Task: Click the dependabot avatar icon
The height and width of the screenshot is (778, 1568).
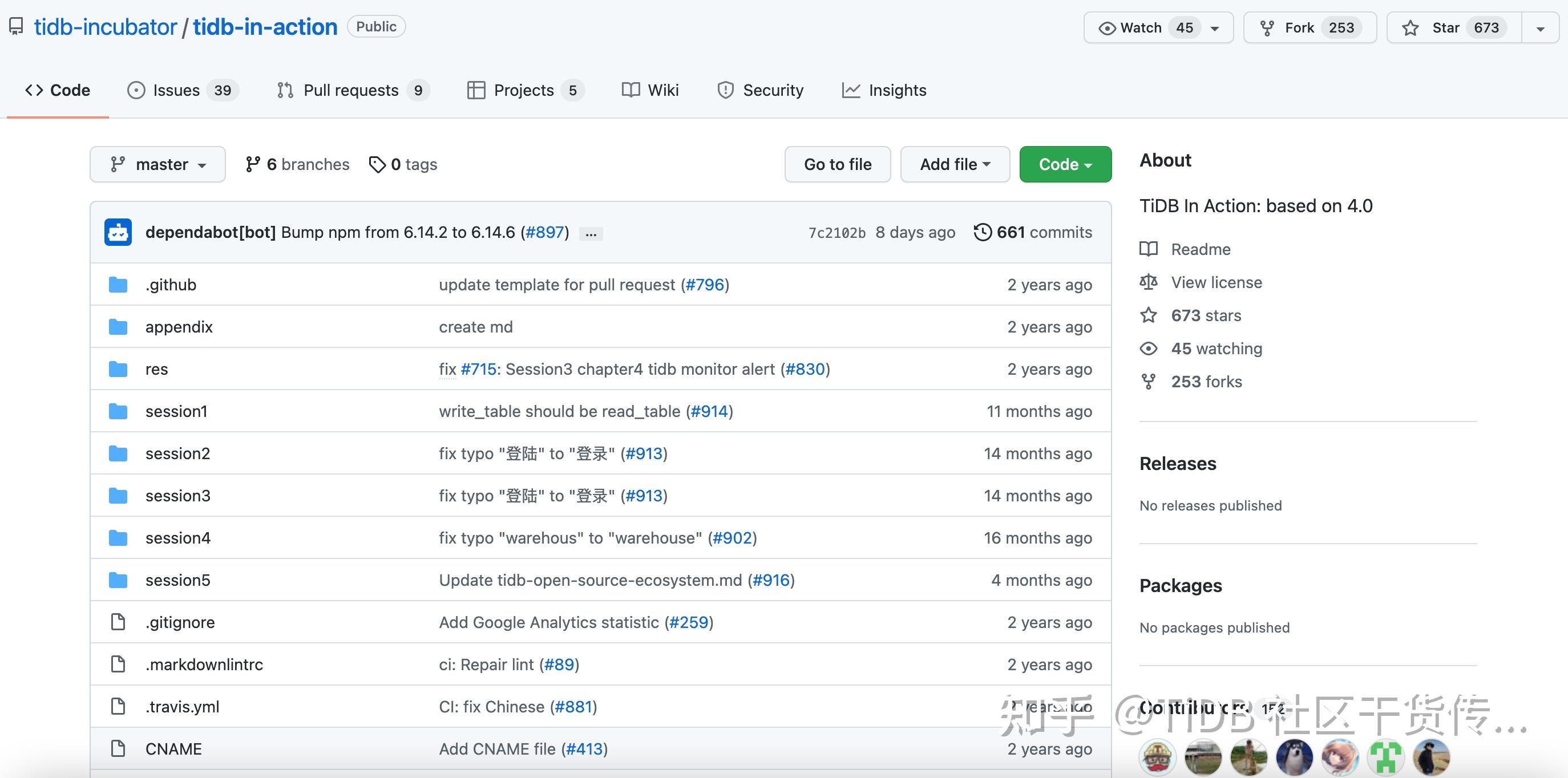Action: pos(118,232)
